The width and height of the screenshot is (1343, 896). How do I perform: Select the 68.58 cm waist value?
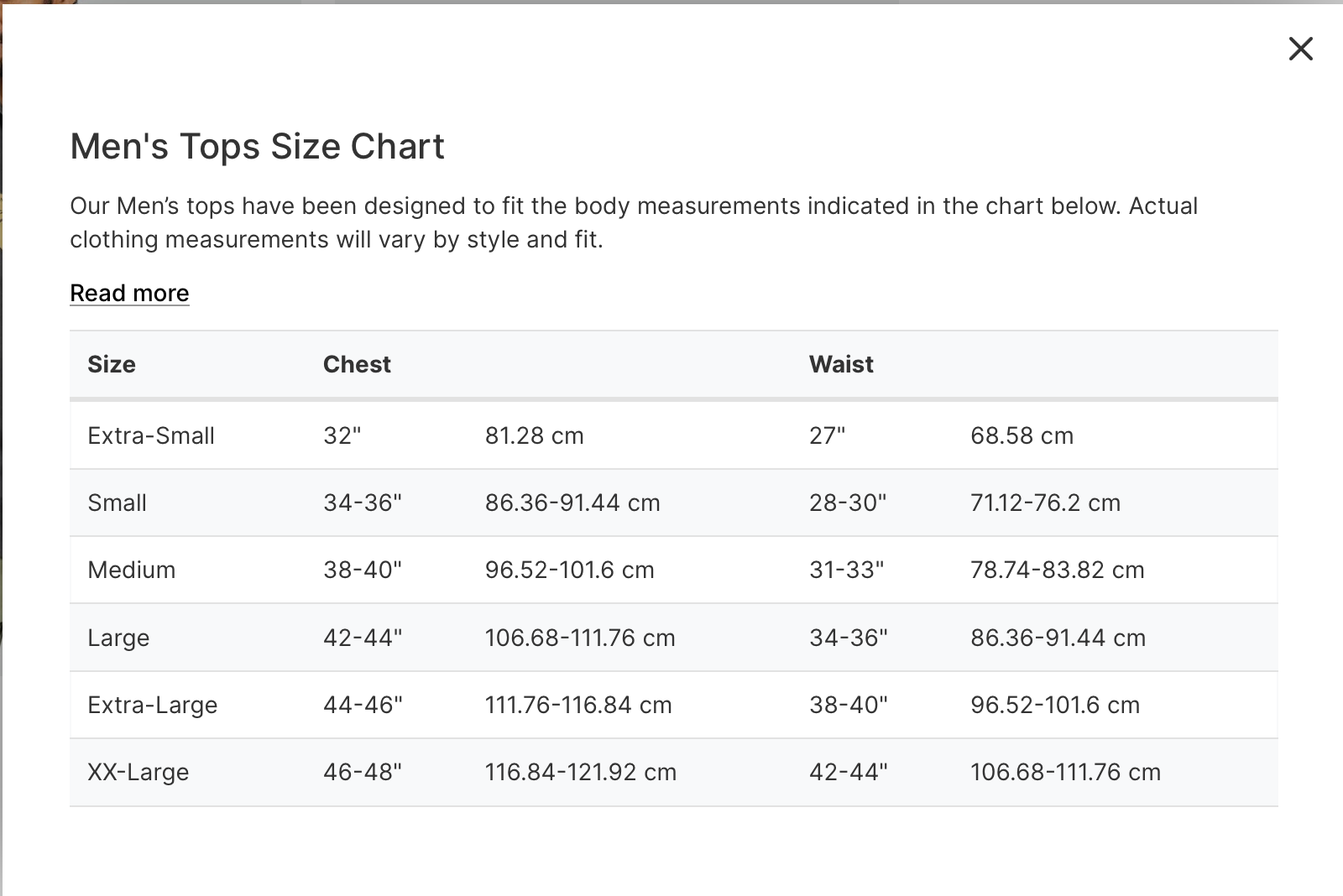1022,435
